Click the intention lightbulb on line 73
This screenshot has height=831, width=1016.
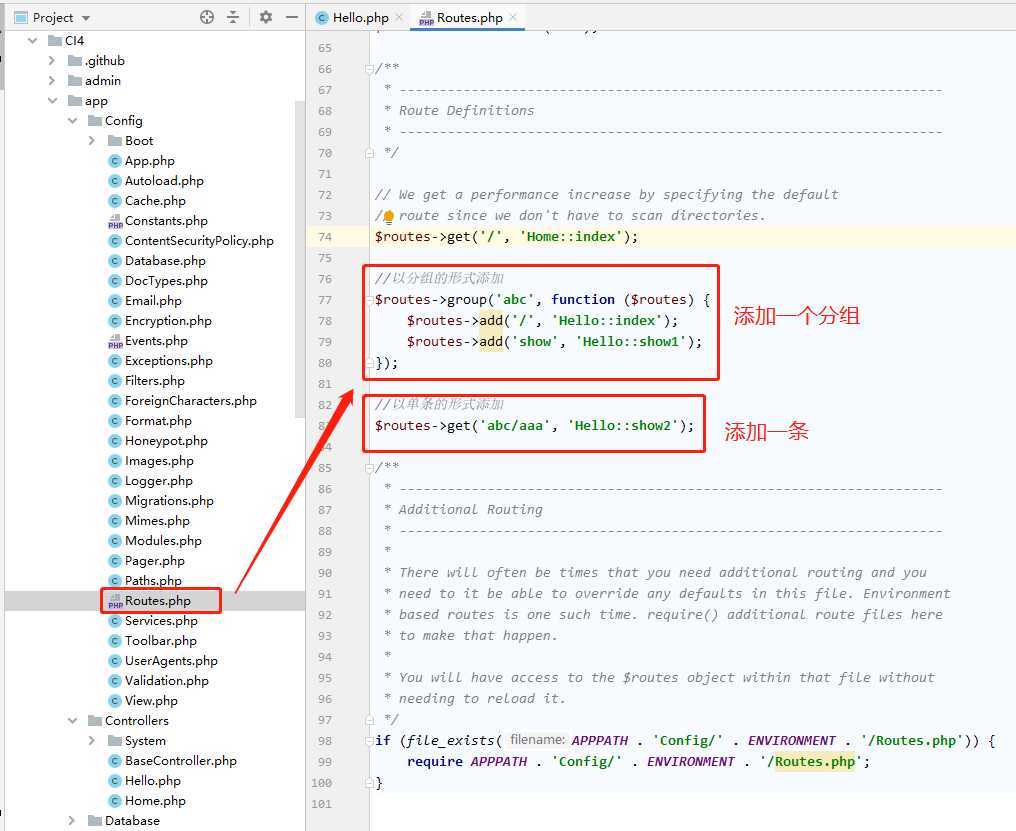pyautogui.click(x=388, y=217)
